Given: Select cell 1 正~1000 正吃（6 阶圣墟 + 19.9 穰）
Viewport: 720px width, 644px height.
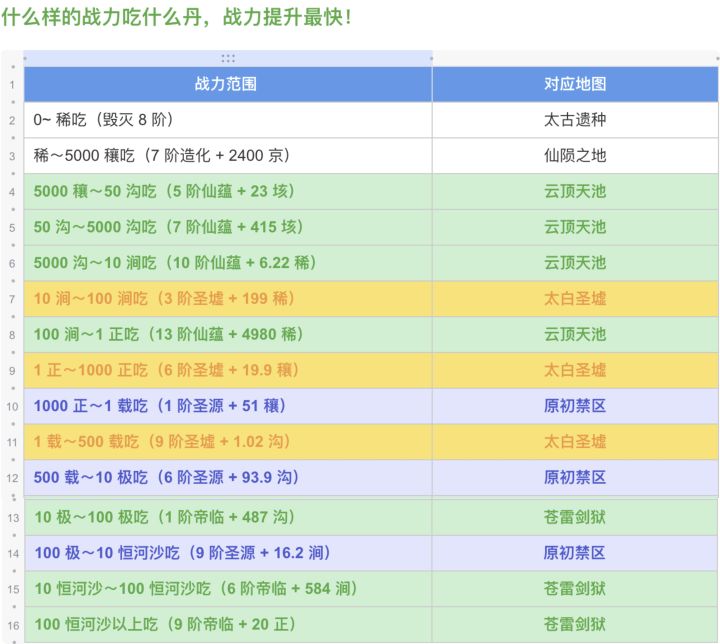Looking at the screenshot, I should (x=228, y=371).
